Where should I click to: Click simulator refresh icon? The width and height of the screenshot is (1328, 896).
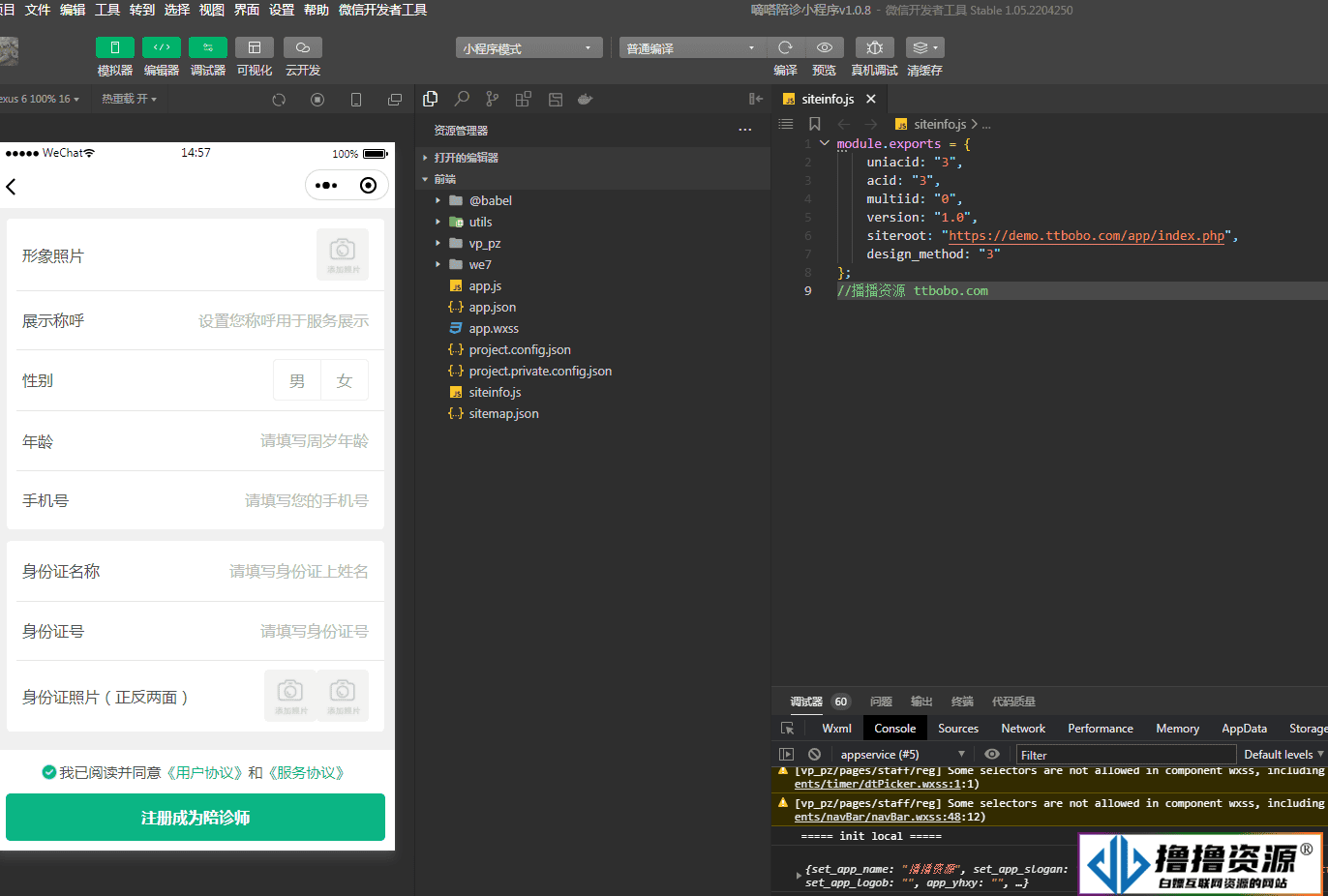(279, 100)
